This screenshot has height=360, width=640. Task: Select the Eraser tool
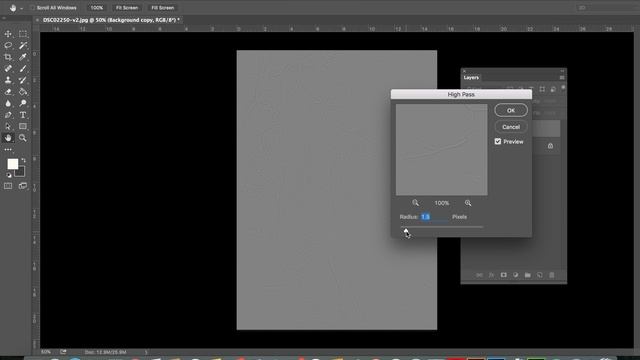point(8,92)
